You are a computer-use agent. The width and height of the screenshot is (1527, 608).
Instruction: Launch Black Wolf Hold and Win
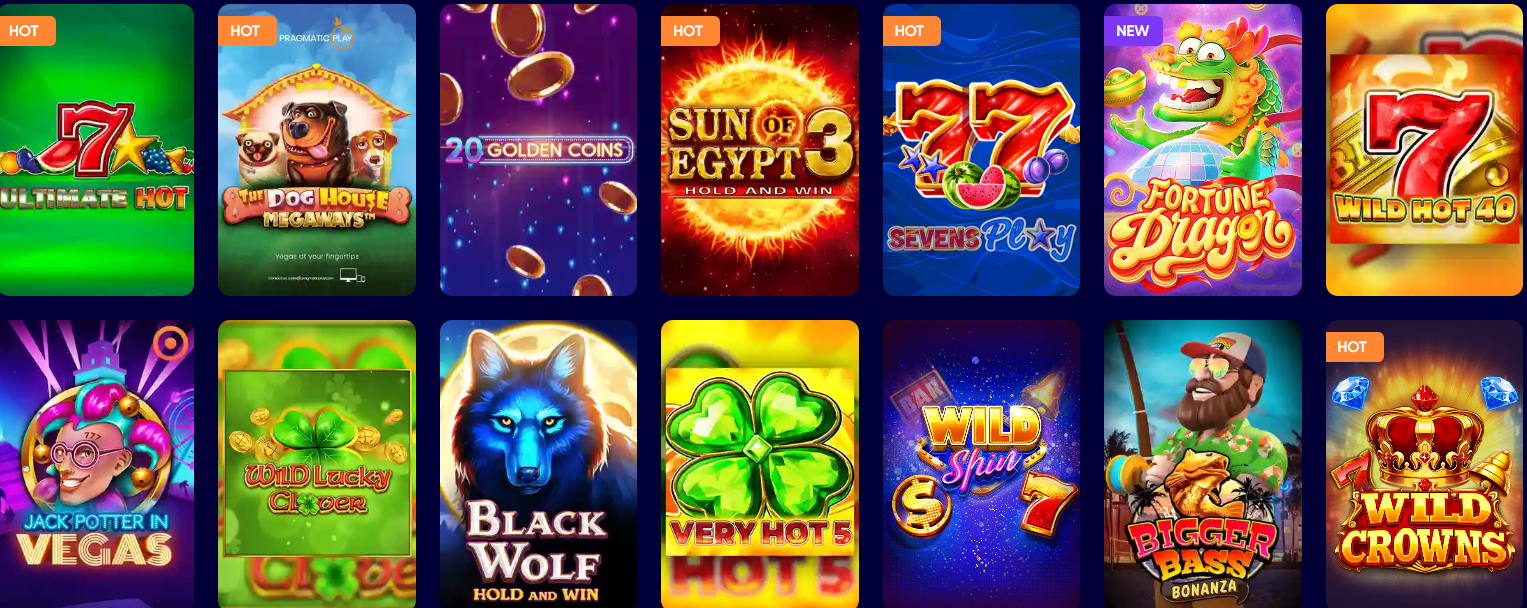538,464
